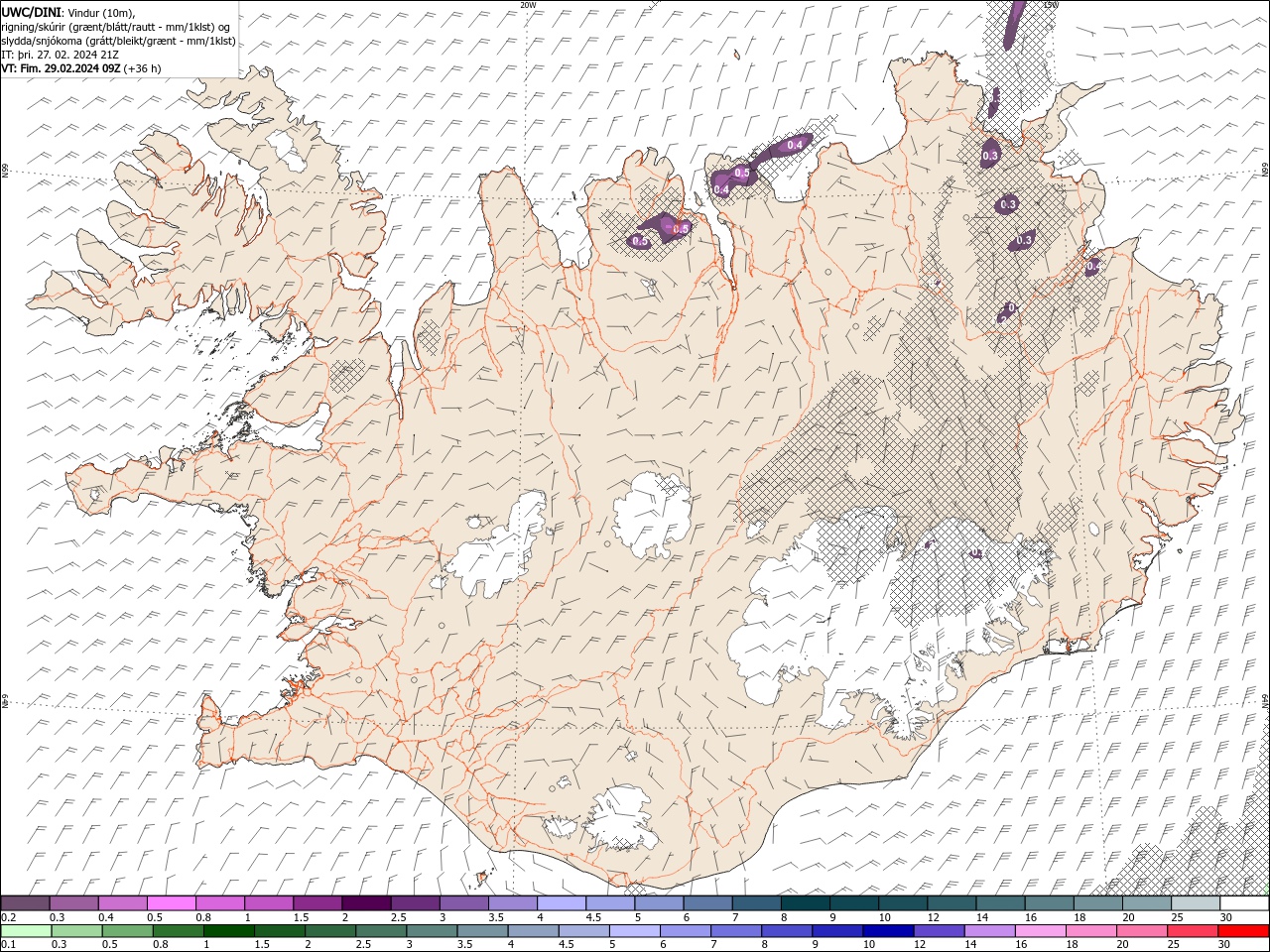The height and width of the screenshot is (952, 1270).
Task: Pick the darkest green 1 swatch in the lower scale
Action: 228,931
